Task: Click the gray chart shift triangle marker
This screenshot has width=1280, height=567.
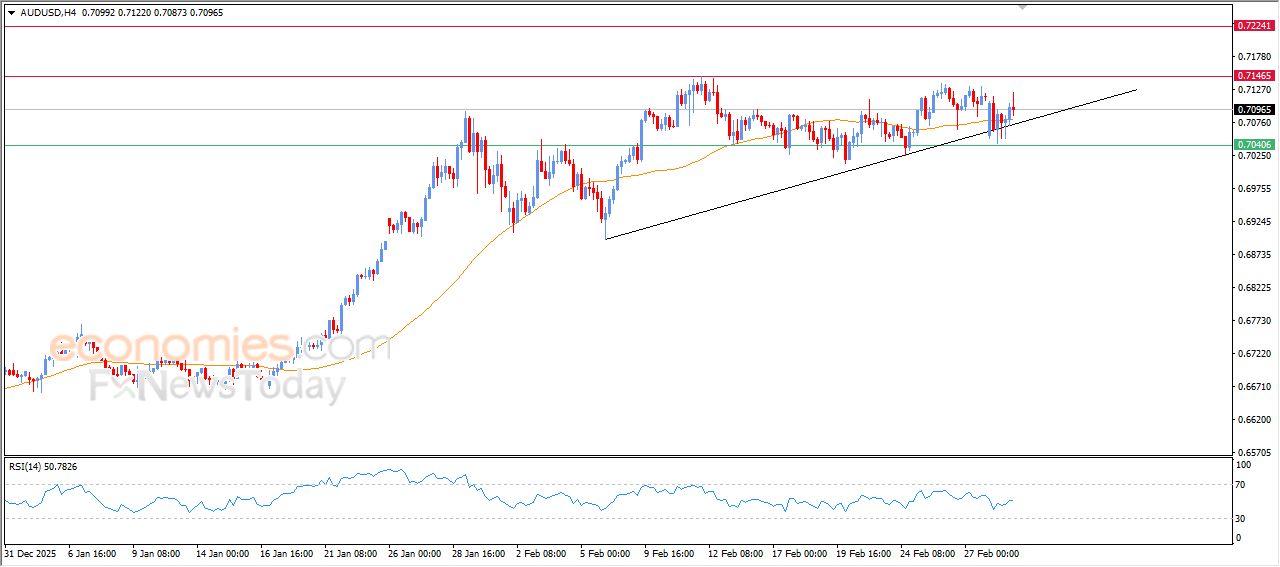Action: point(1022,6)
